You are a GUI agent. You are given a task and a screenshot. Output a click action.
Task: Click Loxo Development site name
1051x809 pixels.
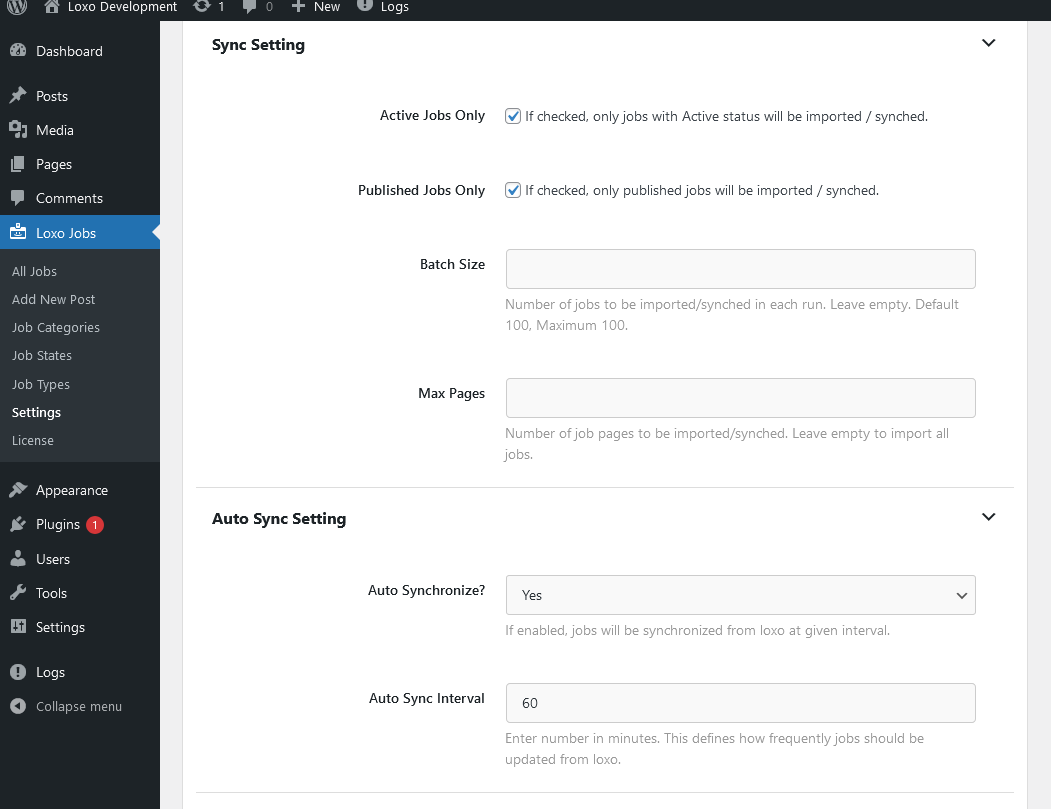123,7
